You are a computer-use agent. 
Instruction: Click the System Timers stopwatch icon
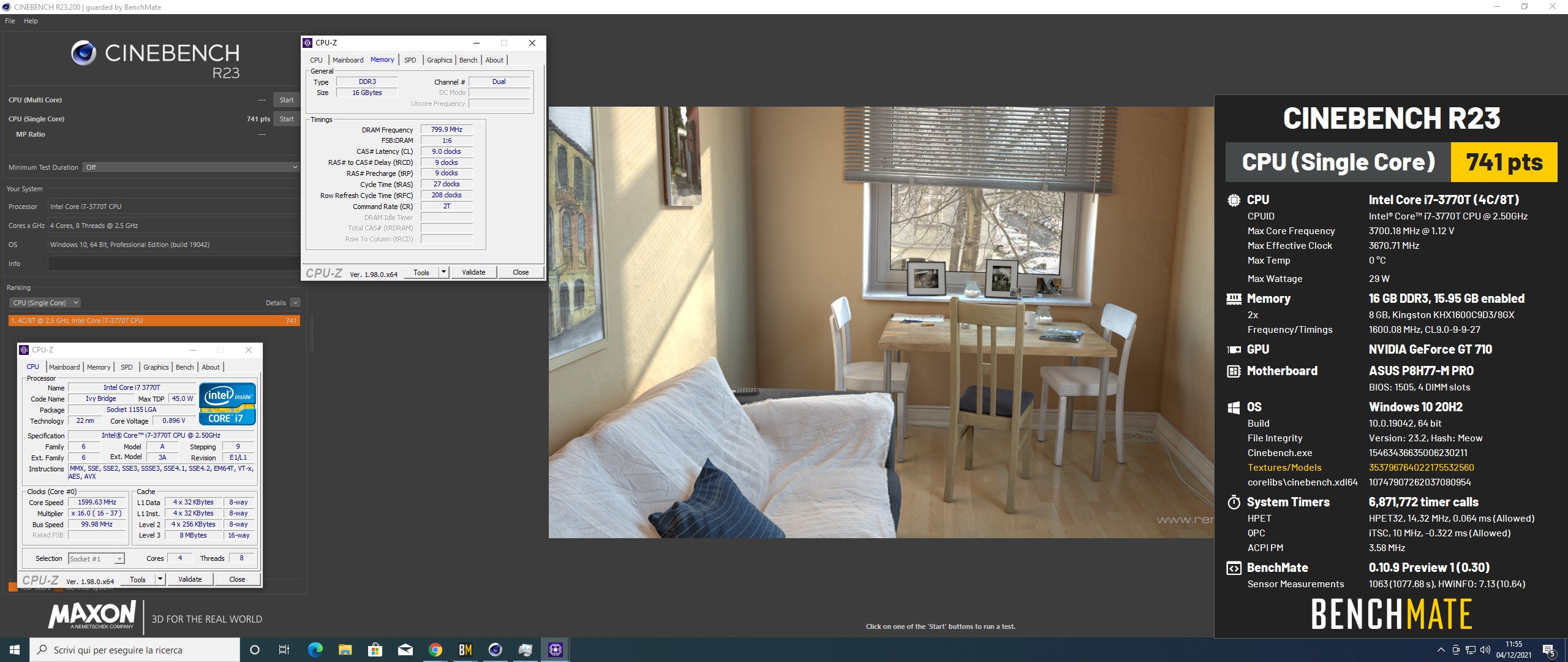coord(1234,502)
